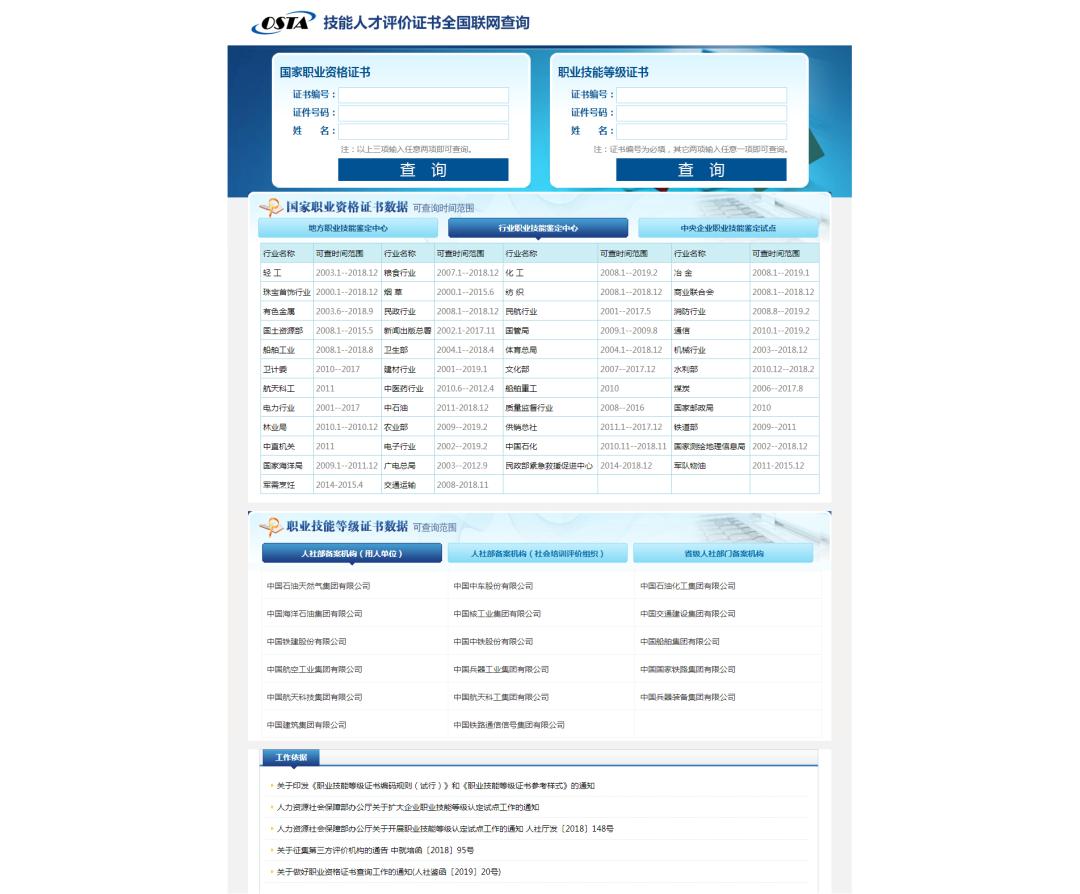
Task: Click the 消防行业 table cell
Action: click(710, 311)
